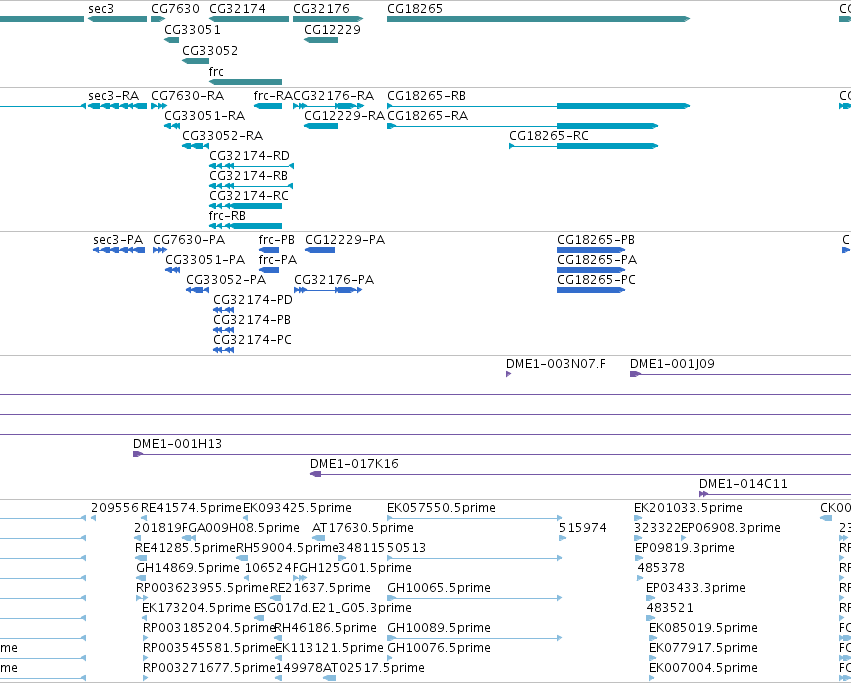Click the CG33051-RA transcript label
This screenshot has width=851, height=683.
click(x=205, y=116)
